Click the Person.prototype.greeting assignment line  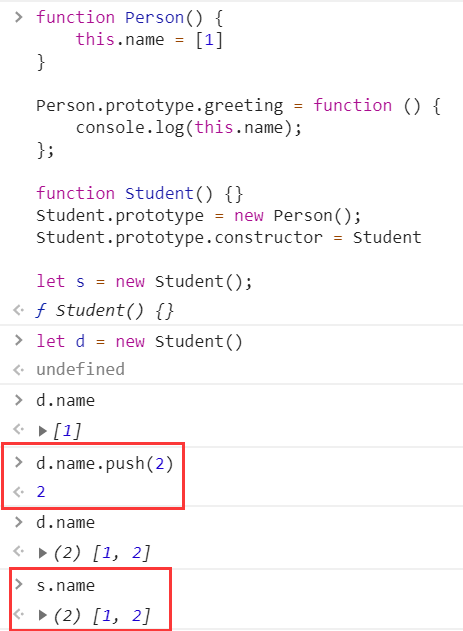[239, 106]
